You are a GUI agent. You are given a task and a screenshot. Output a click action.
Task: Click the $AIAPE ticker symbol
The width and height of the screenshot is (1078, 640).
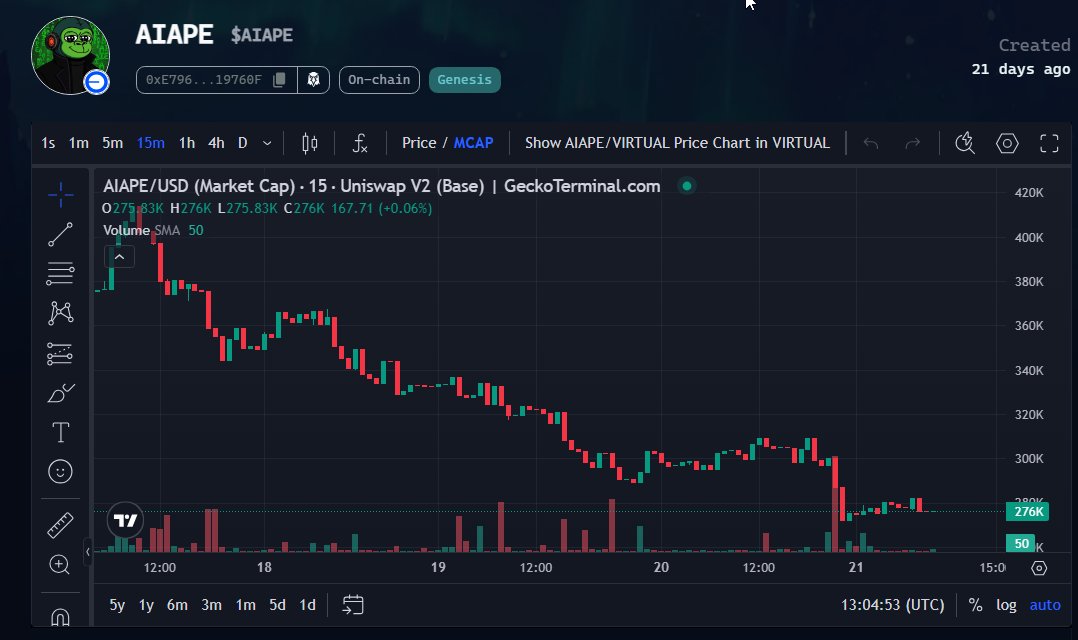click(261, 35)
